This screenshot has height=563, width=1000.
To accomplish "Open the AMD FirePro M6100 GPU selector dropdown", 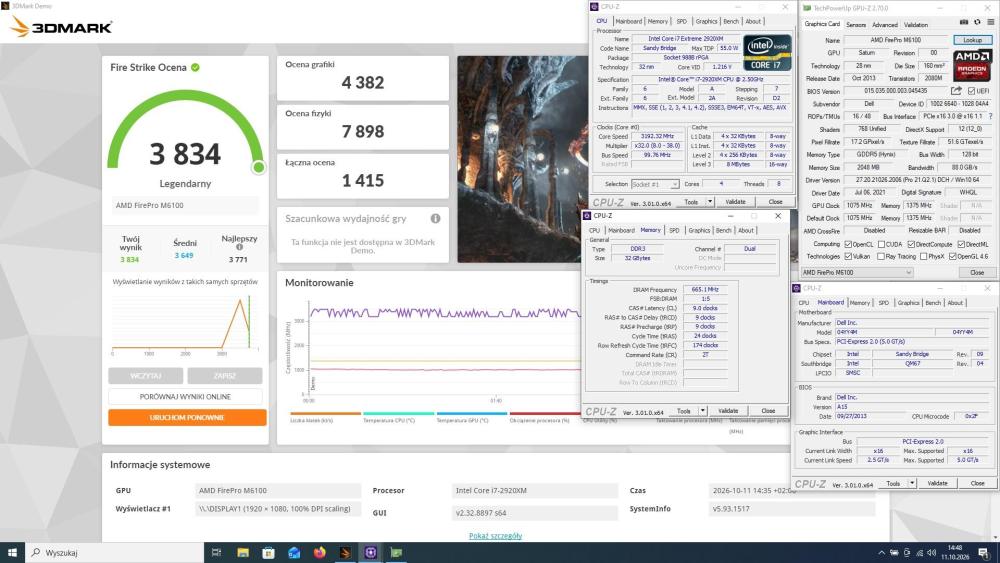I will click(857, 272).
